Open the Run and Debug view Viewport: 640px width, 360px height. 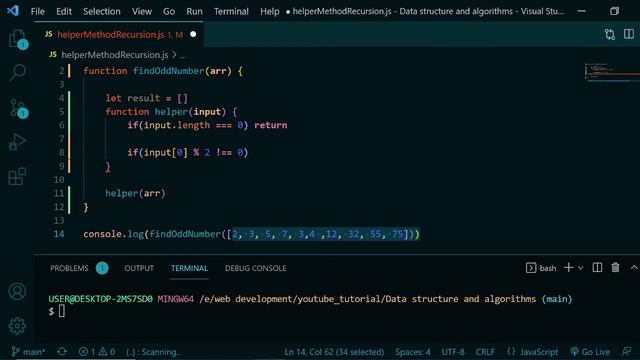[x=17, y=142]
